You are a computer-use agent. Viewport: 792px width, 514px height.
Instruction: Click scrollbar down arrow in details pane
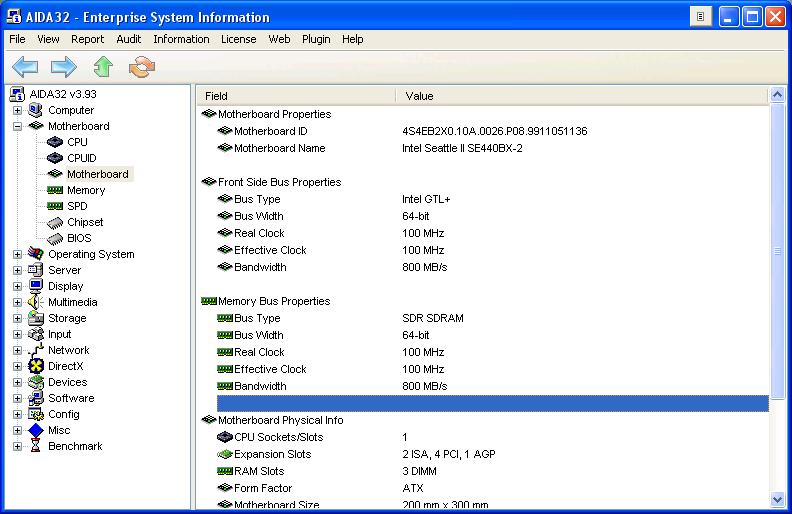777,500
